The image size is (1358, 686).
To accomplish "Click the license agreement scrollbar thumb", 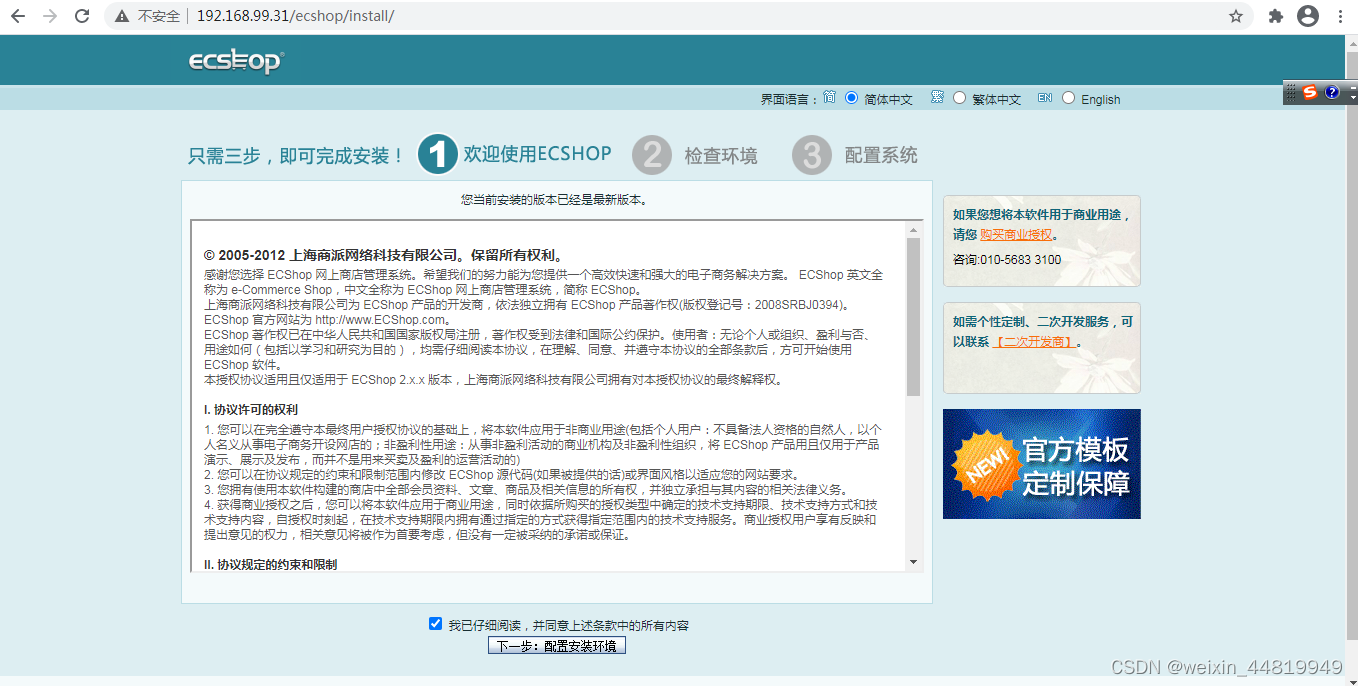I will 913,318.
